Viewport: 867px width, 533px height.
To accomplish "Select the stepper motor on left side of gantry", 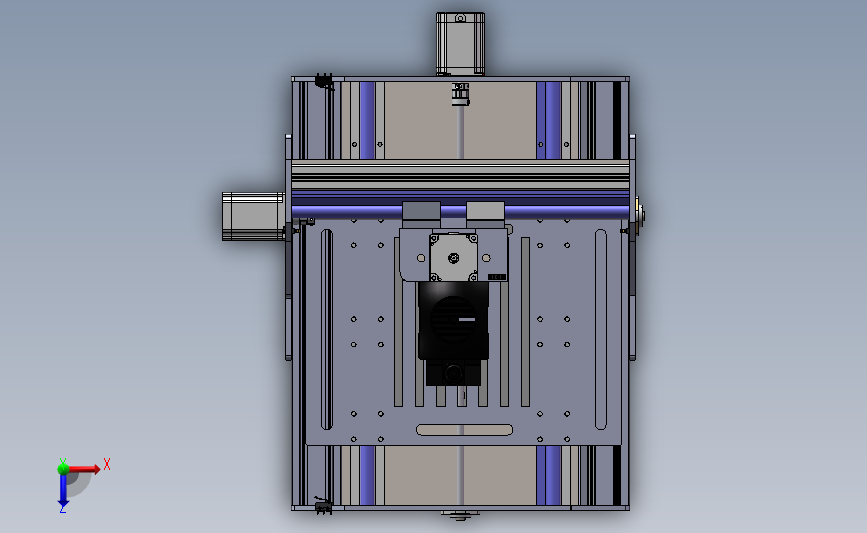I will point(253,216).
